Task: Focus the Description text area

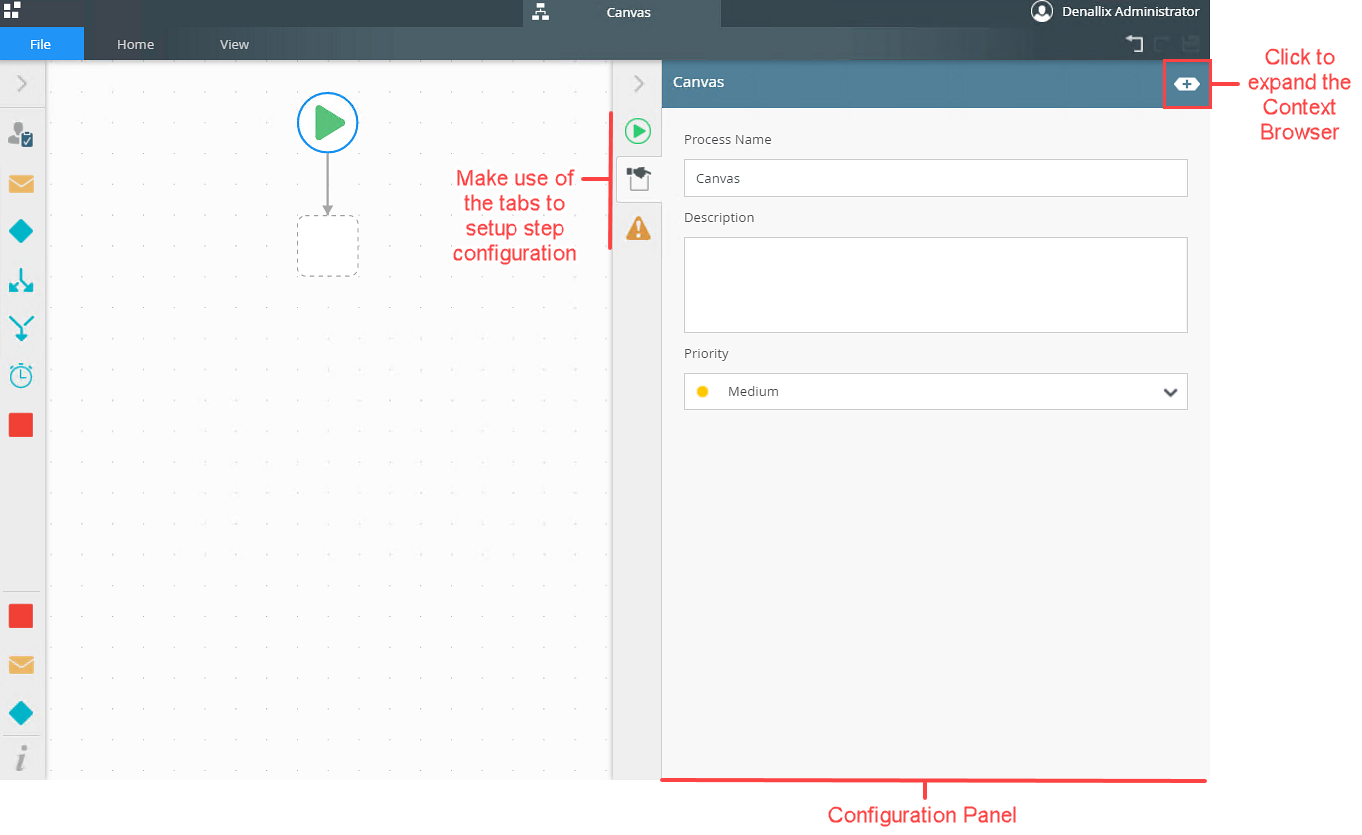Action: click(x=936, y=285)
